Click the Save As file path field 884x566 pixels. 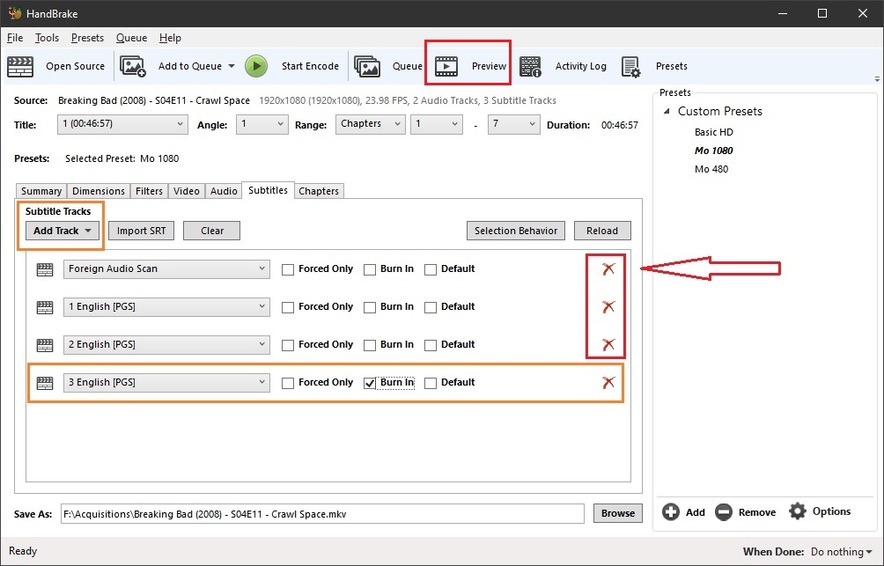(322, 514)
